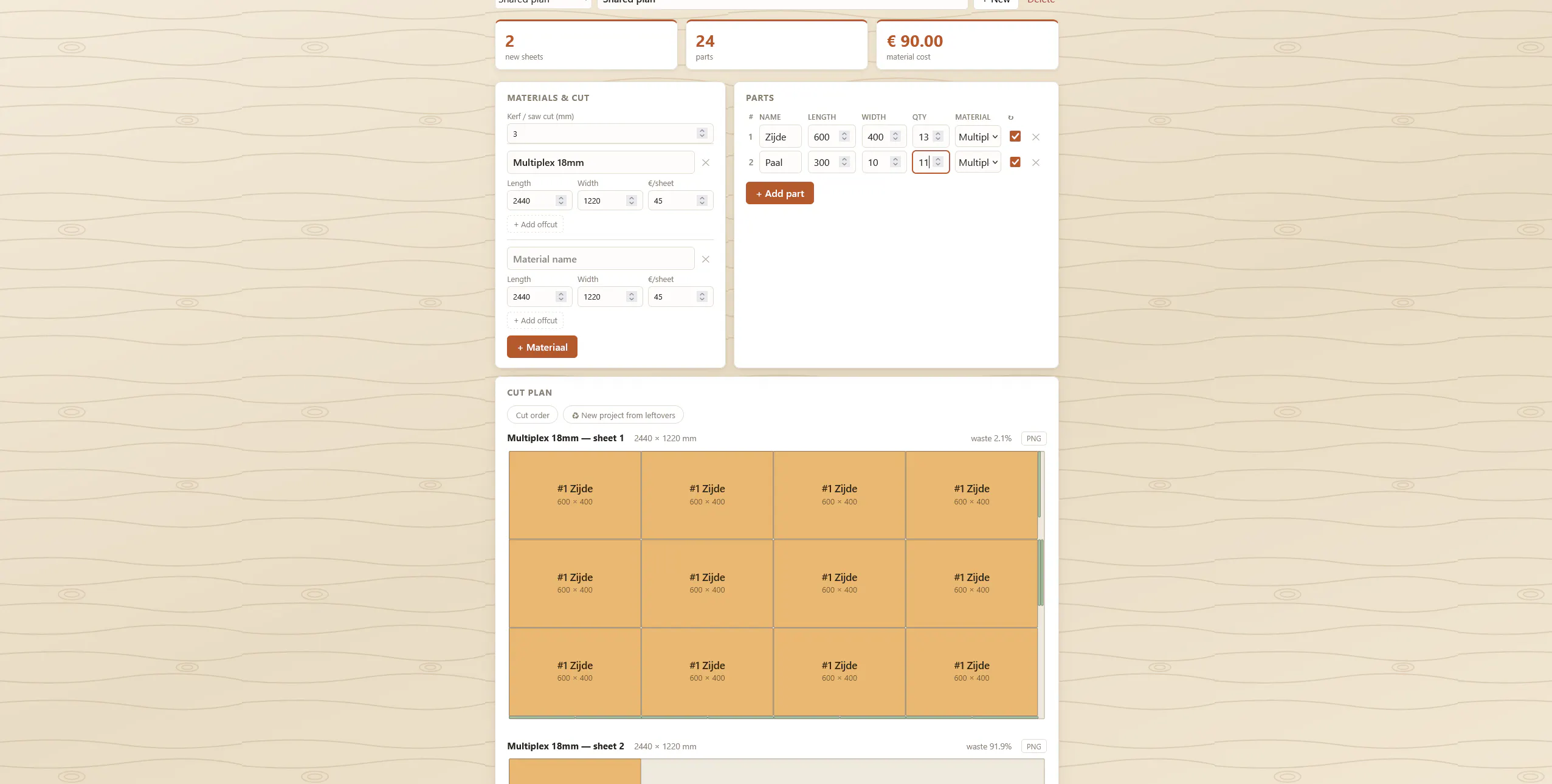Click stepper on Zijde width 400 field
1552x784 pixels.
pos(895,137)
